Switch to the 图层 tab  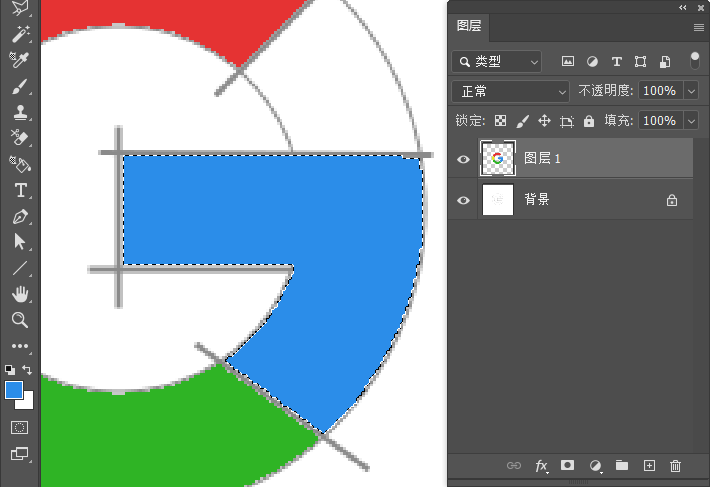pos(469,26)
